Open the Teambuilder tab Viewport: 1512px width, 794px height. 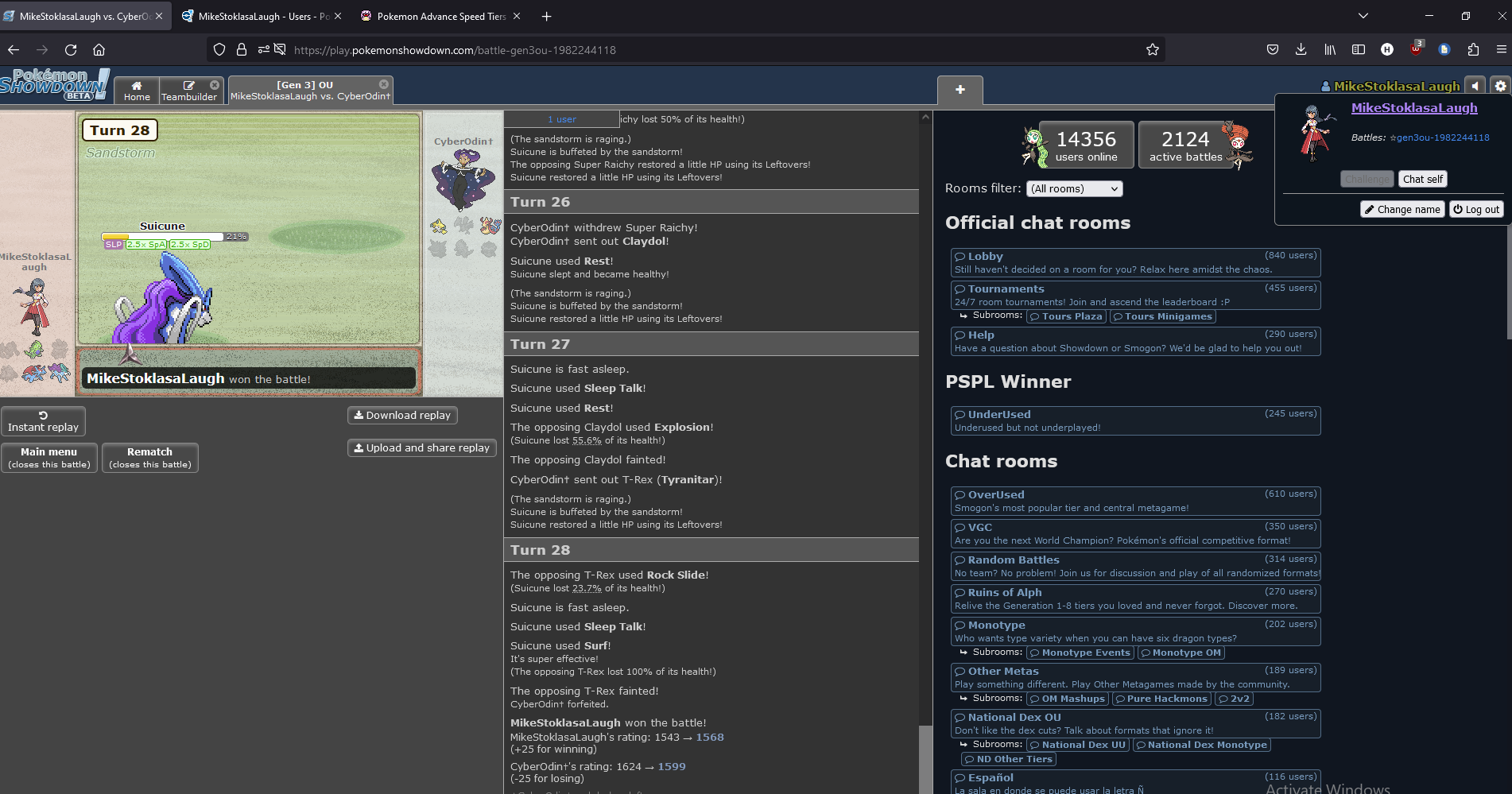tap(188, 91)
